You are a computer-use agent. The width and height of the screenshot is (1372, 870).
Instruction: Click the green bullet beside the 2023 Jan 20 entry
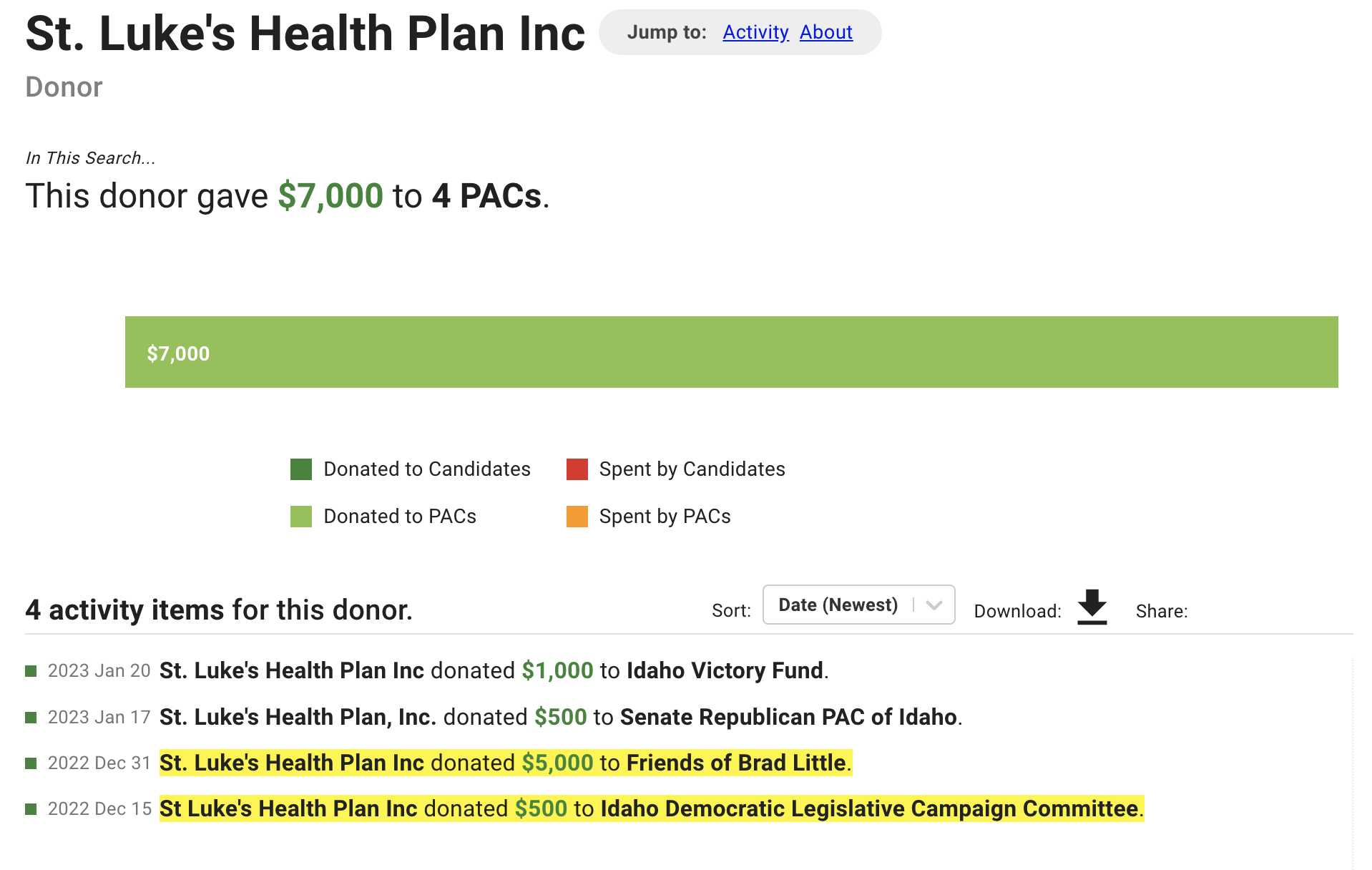pos(31,671)
